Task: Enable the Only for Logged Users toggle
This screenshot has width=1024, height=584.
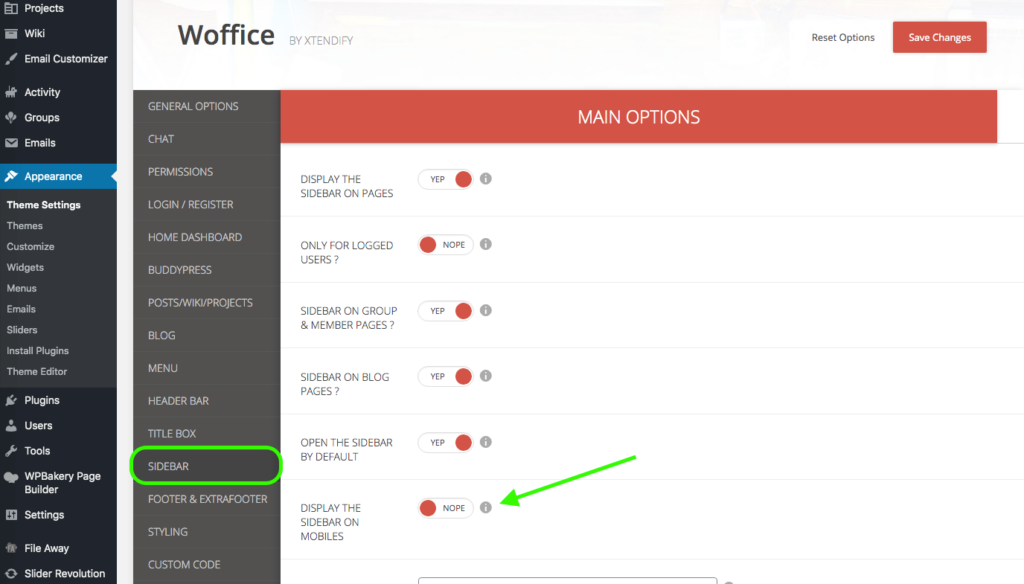Action: click(445, 245)
